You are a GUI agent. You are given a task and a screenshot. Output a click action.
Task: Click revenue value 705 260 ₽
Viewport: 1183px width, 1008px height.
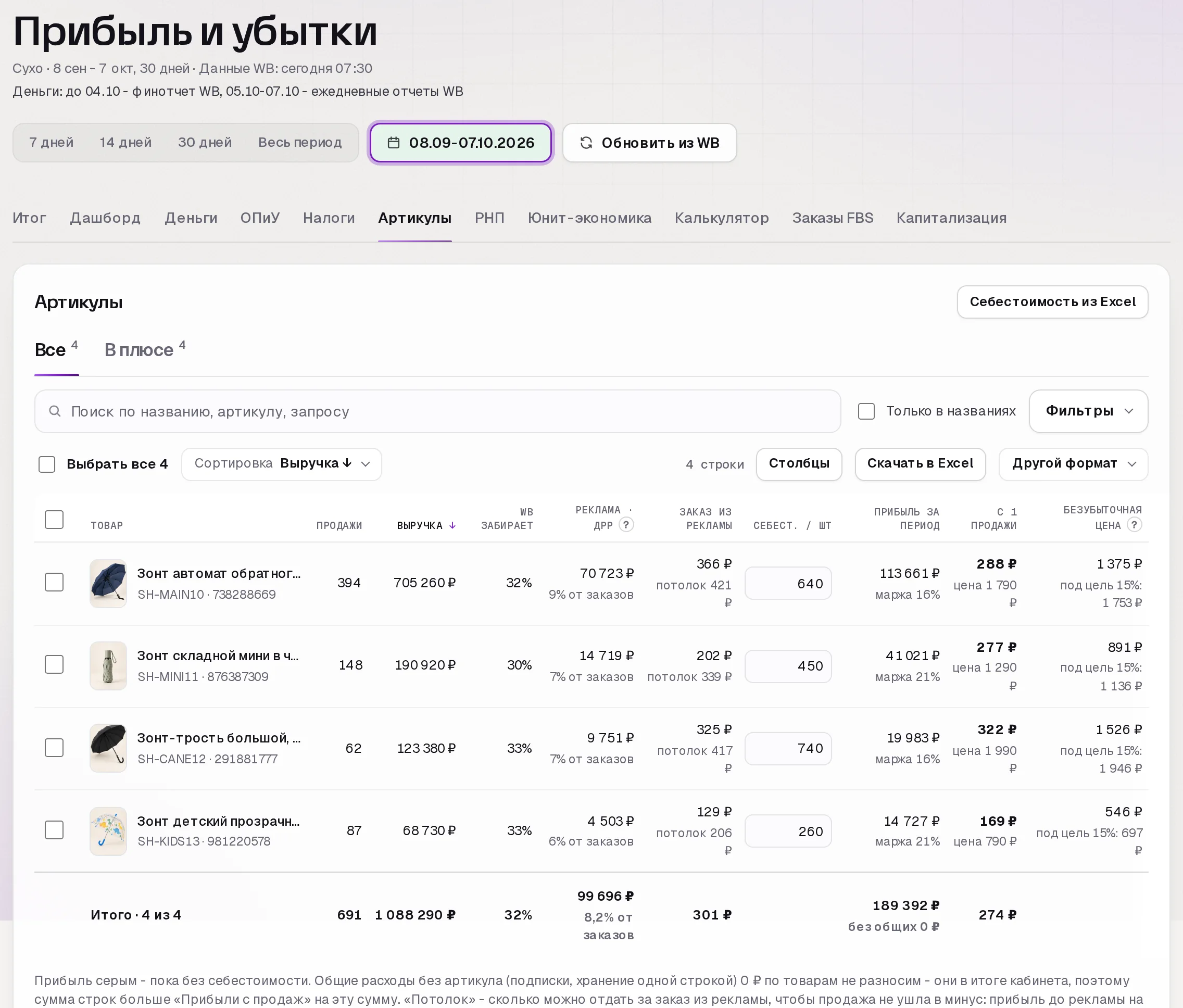coord(424,583)
